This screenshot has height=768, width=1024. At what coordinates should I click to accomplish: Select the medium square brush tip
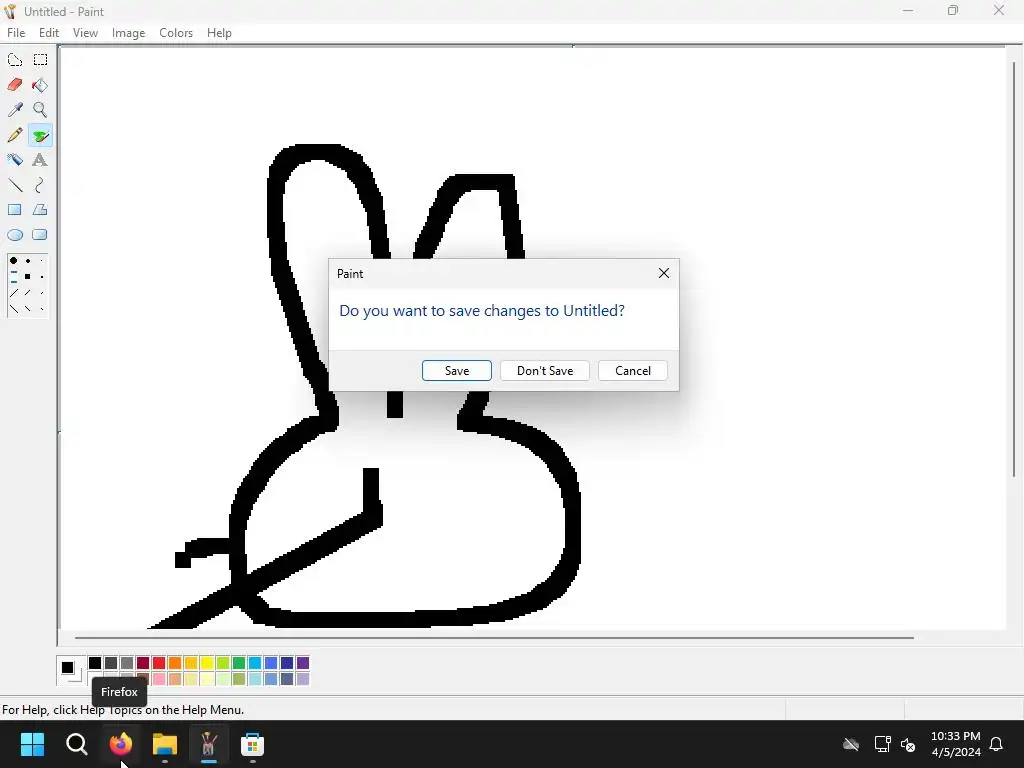[27, 277]
